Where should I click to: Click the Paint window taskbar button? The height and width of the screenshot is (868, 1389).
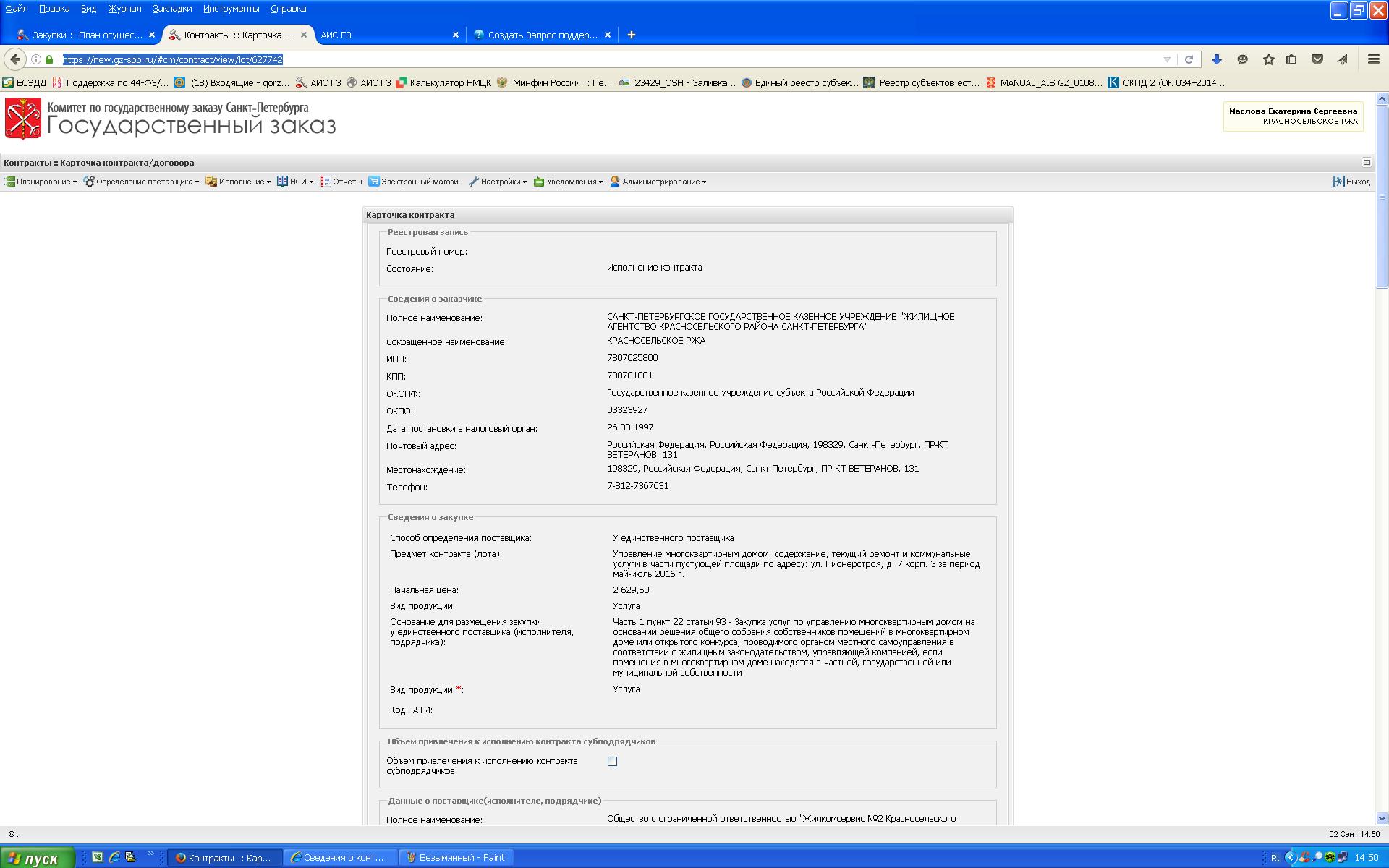tap(456, 857)
